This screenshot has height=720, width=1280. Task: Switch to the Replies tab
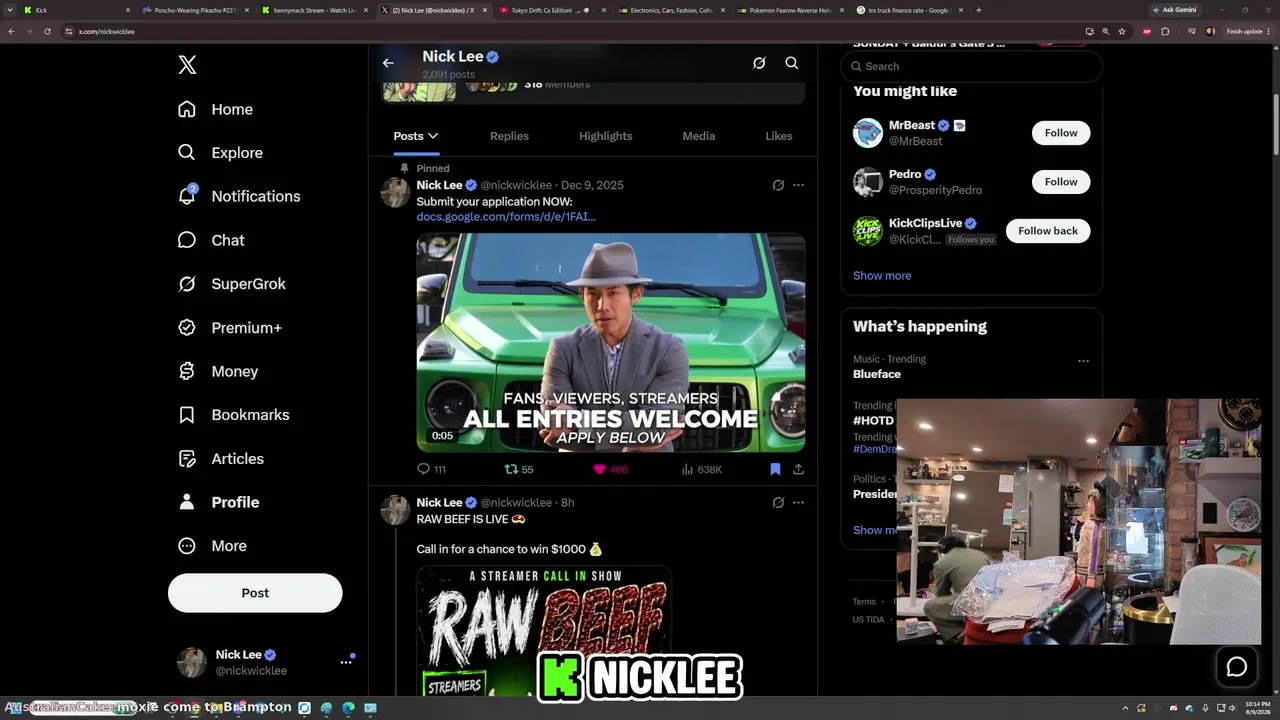[509, 136]
